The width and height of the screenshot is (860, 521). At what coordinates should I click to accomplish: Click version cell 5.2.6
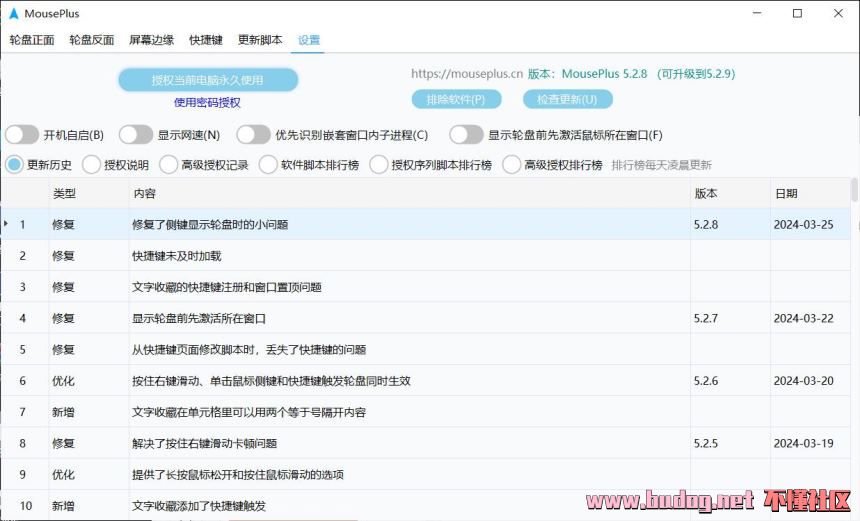(x=730, y=381)
